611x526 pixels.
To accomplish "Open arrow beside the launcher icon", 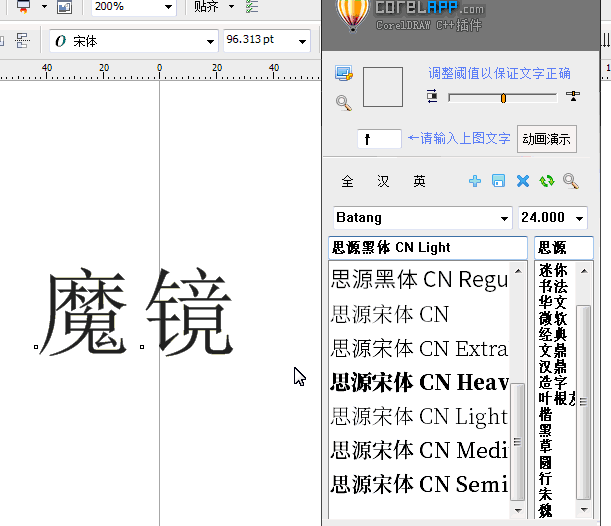I will click(x=44, y=6).
